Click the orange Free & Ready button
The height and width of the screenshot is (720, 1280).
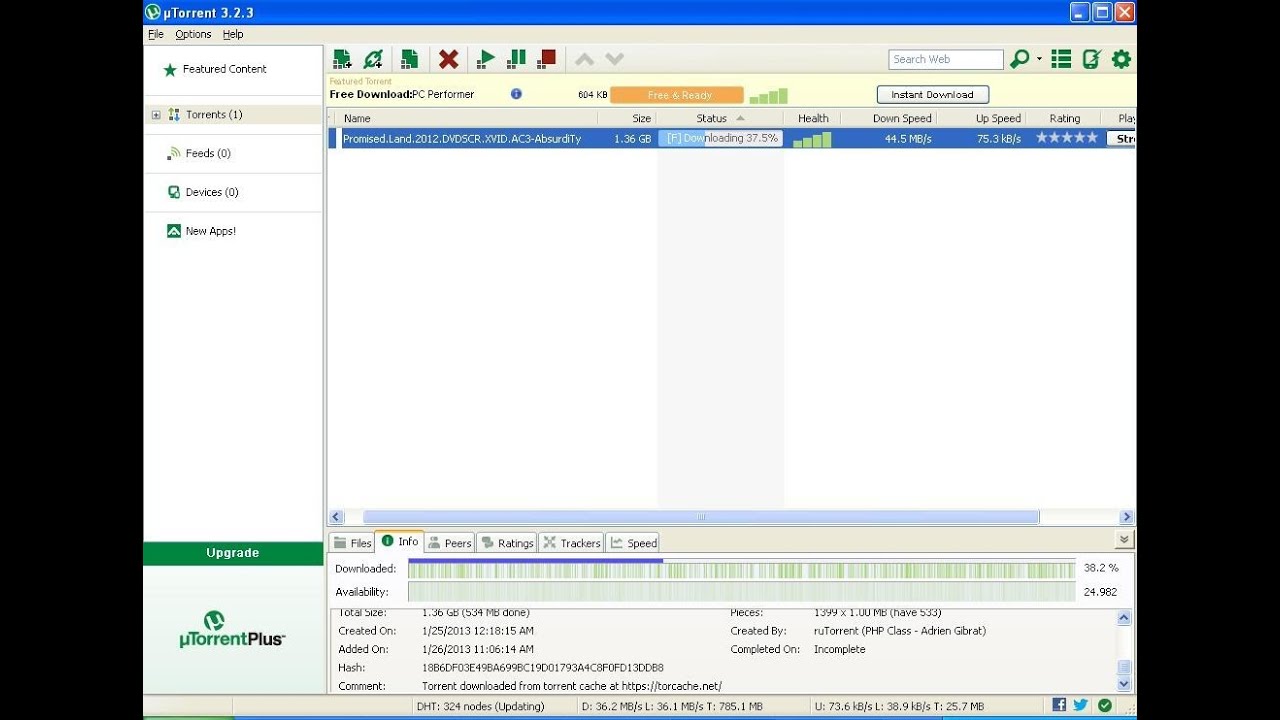[677, 95]
